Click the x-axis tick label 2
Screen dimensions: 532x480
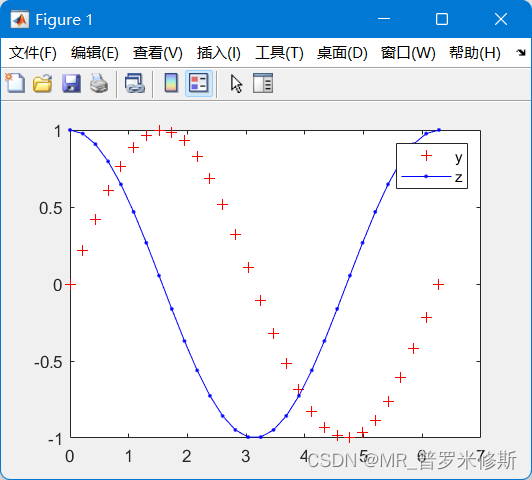[187, 456]
